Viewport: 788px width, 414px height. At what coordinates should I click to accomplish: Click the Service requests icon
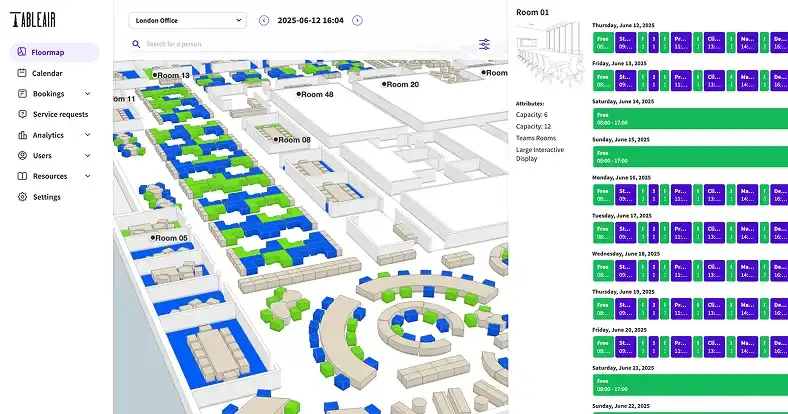22,114
